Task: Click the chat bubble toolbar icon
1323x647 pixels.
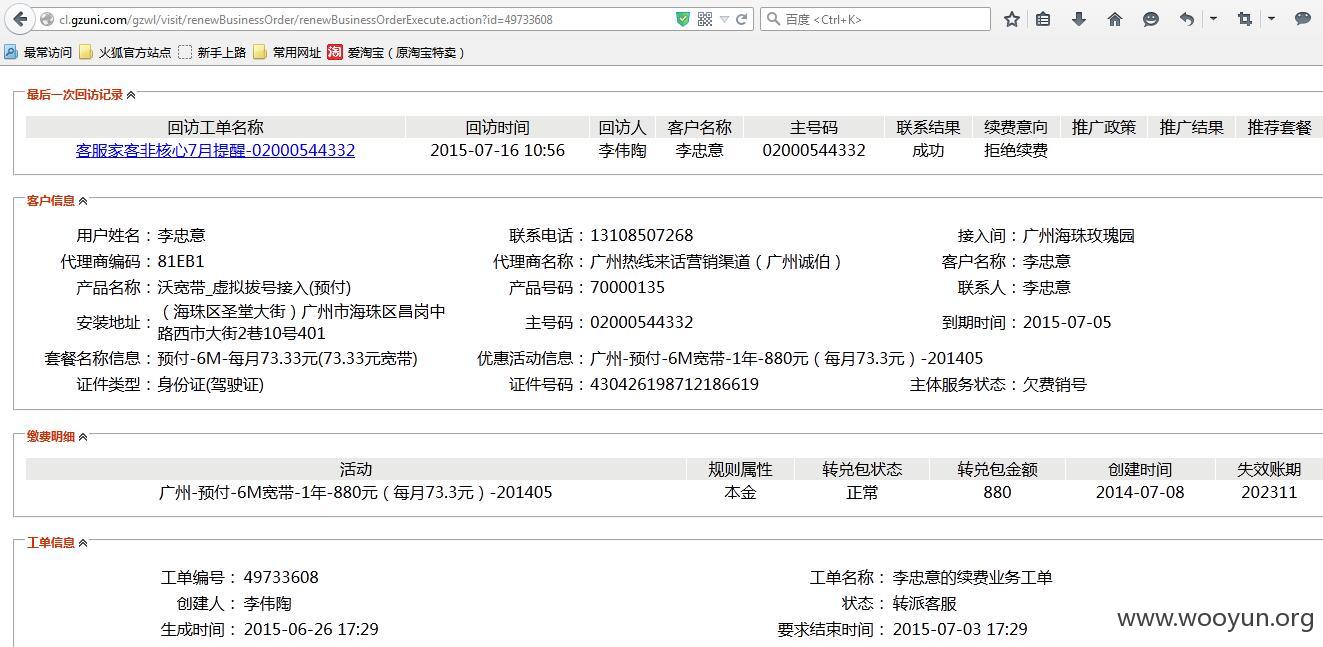Action: [1303, 19]
